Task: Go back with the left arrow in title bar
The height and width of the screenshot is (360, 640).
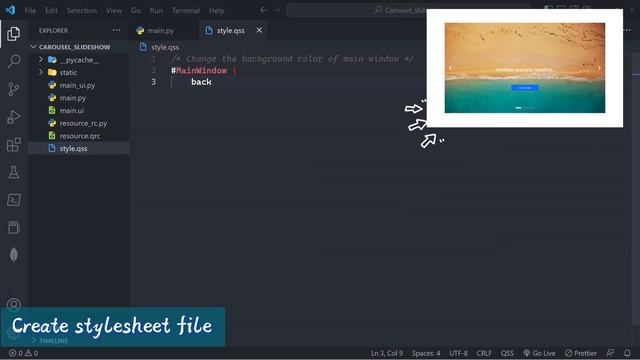Action: 264,10
